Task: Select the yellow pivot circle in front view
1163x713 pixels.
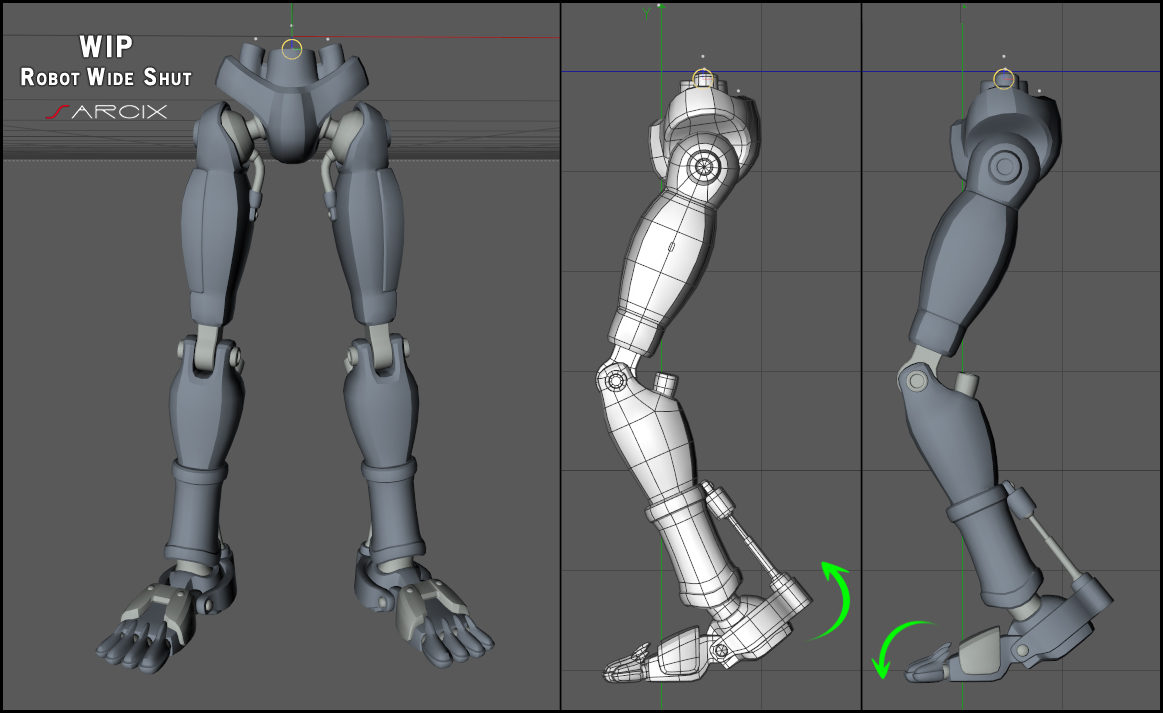Action: coord(292,50)
